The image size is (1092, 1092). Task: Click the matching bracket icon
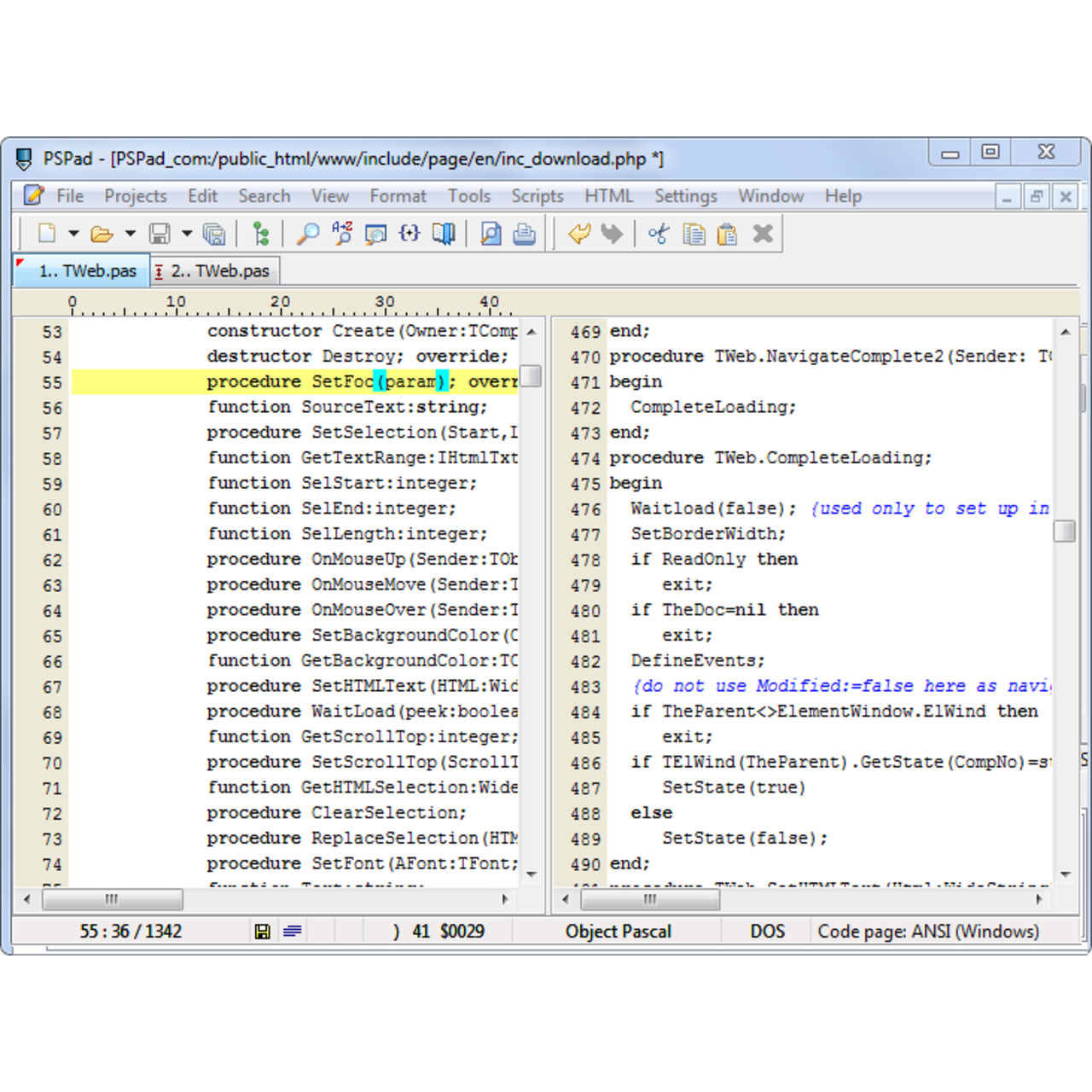[x=409, y=234]
